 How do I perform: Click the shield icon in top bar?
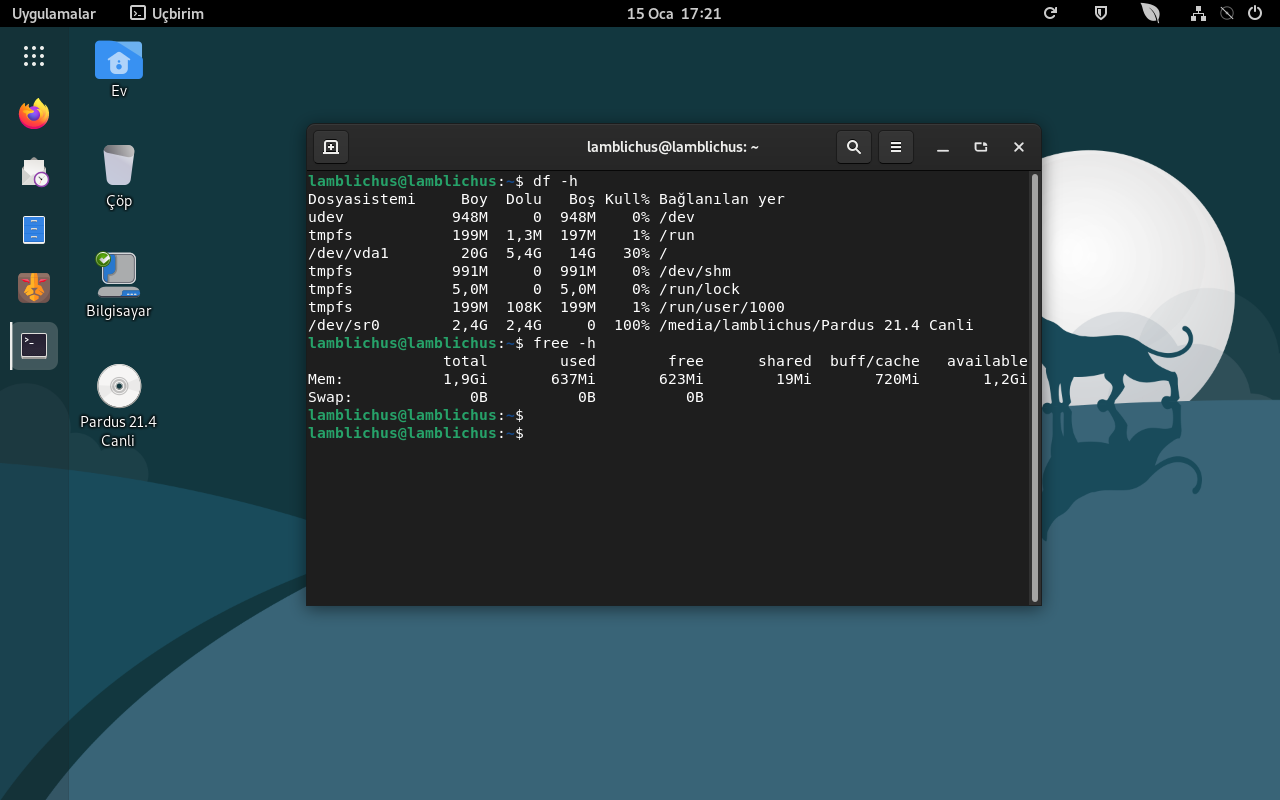click(1101, 13)
